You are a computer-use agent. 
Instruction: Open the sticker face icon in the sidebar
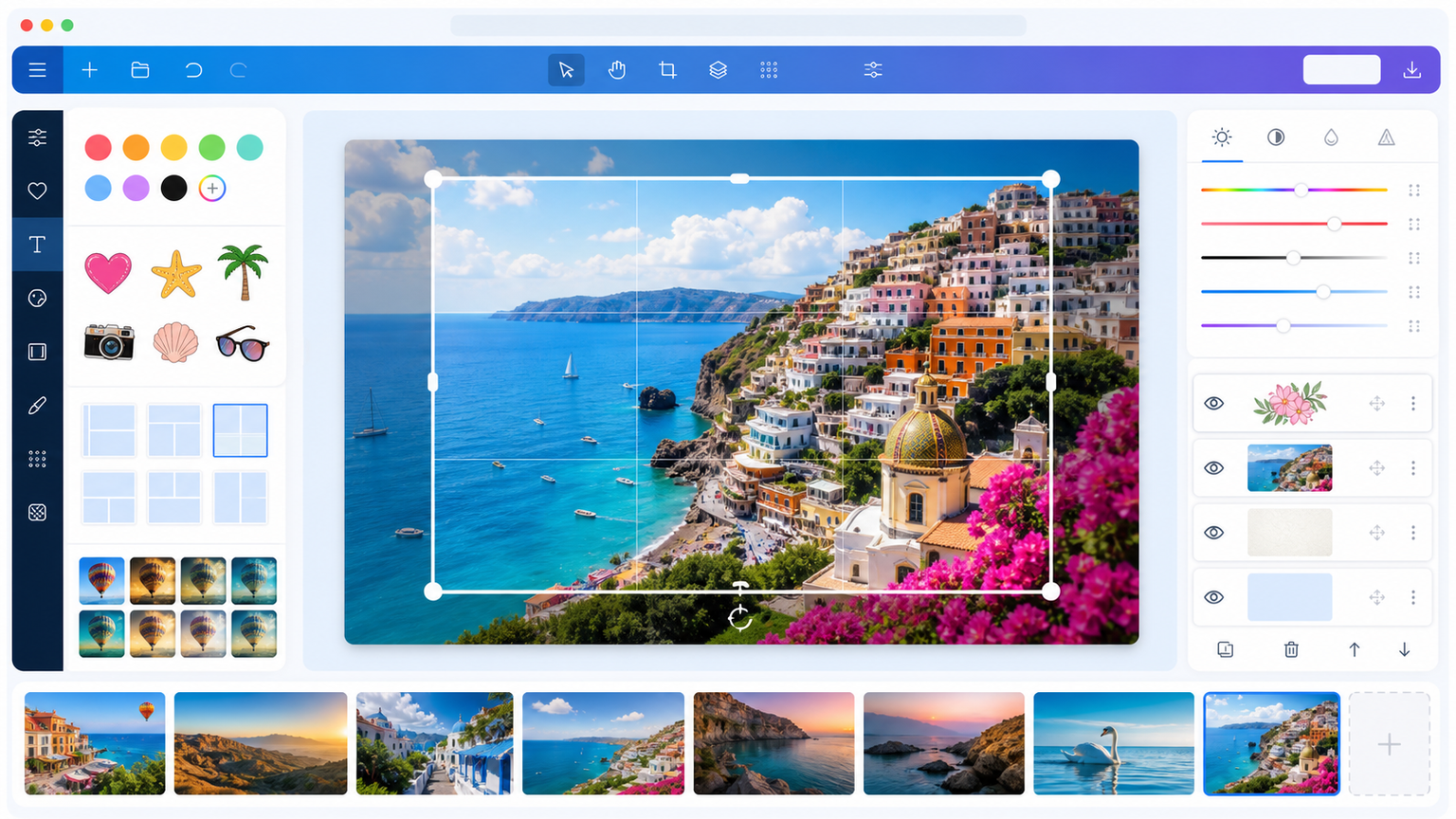(x=38, y=299)
